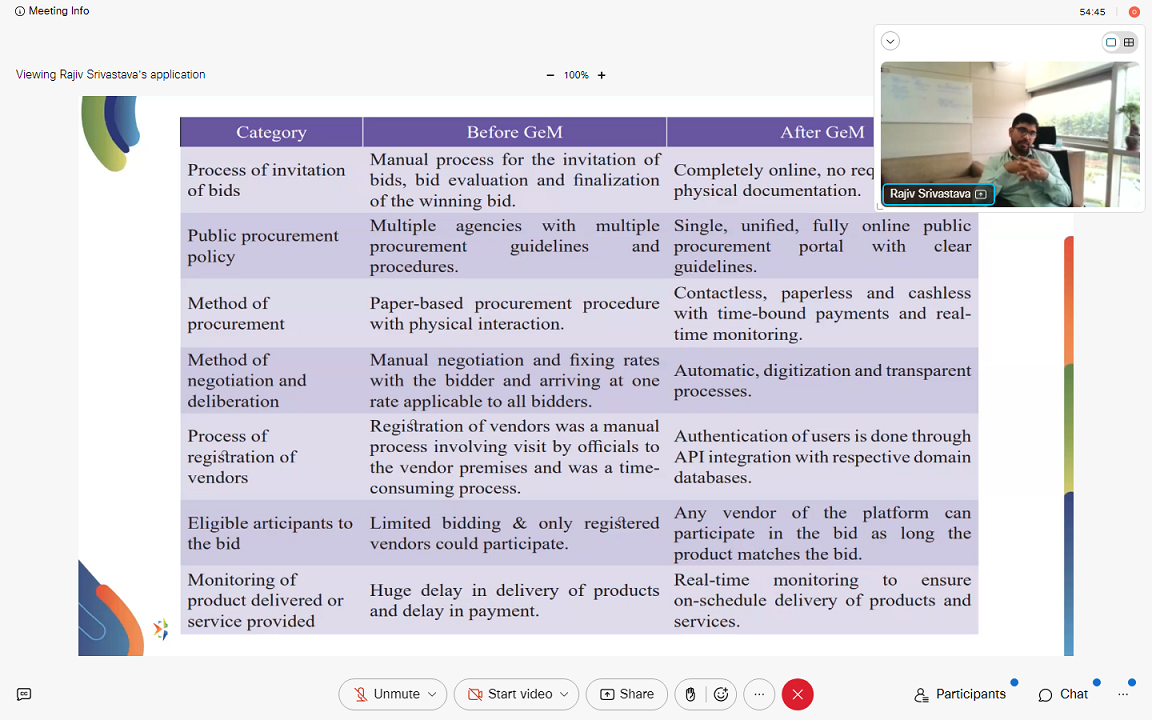Click the 'Real-time monitoring to ensure' cell
This screenshot has height=720, width=1152.
pos(822,600)
